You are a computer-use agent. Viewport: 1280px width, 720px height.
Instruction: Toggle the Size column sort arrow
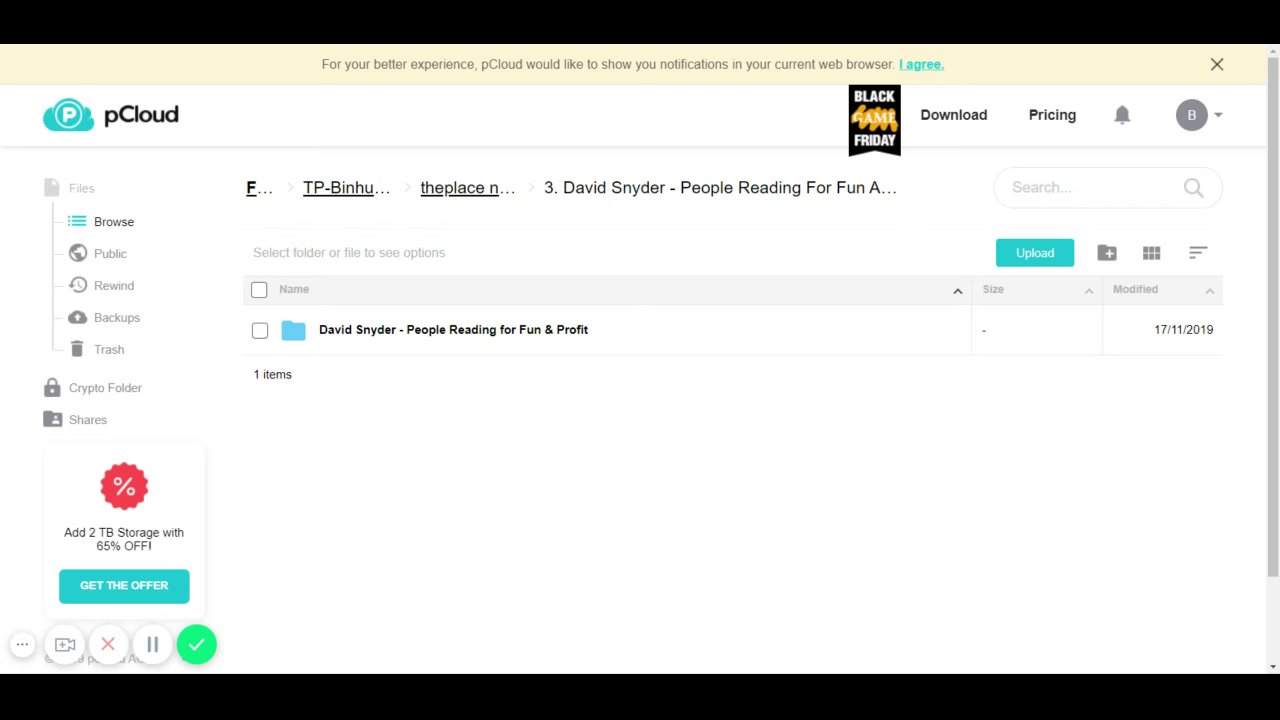1089,291
